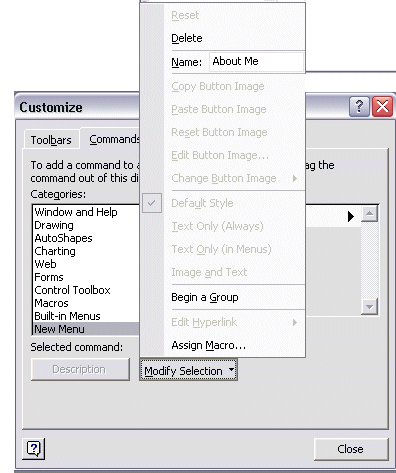Select Charting in Categories list
Screen dimensions: 396x473
point(86,251)
